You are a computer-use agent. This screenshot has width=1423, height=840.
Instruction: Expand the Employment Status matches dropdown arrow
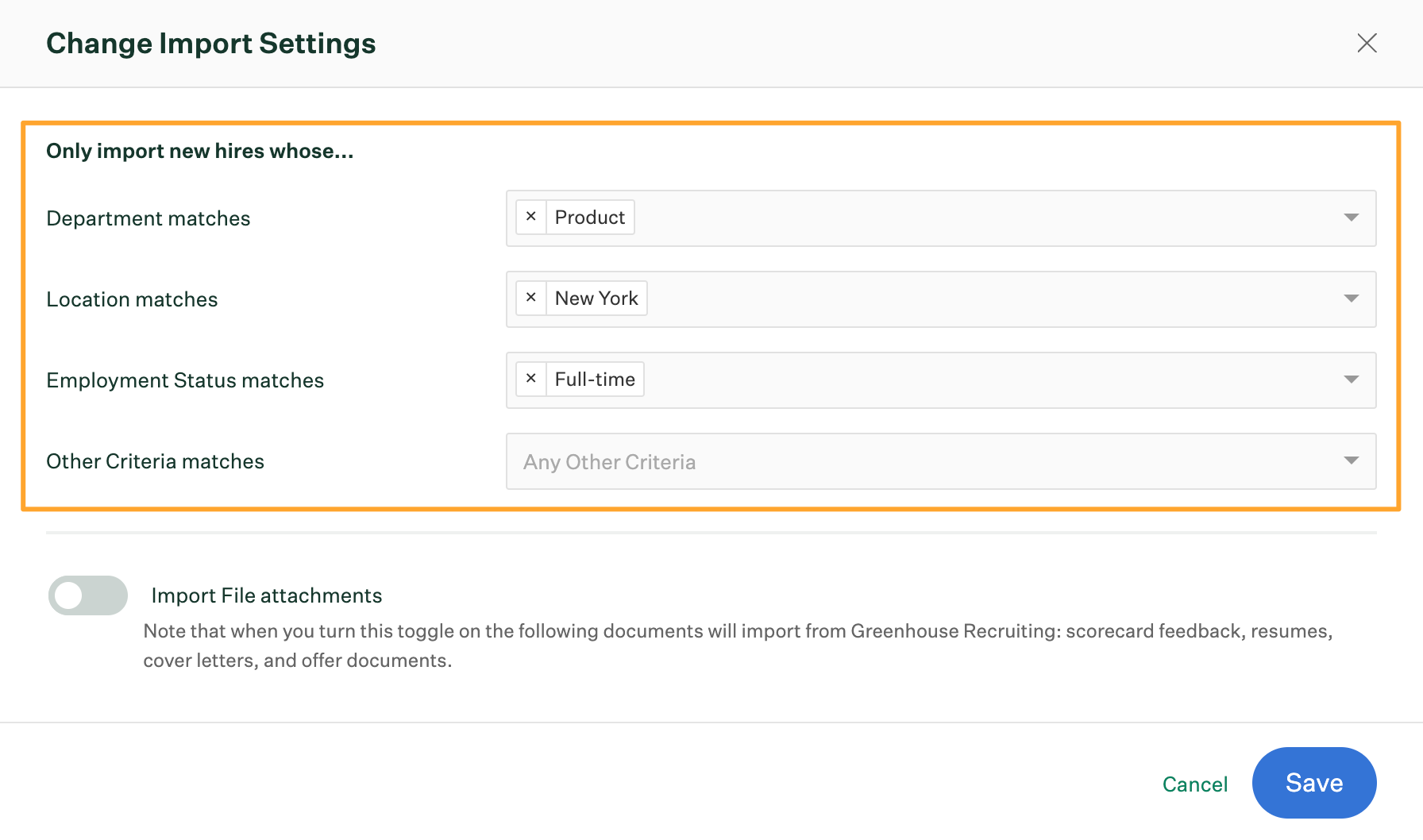coord(1351,380)
